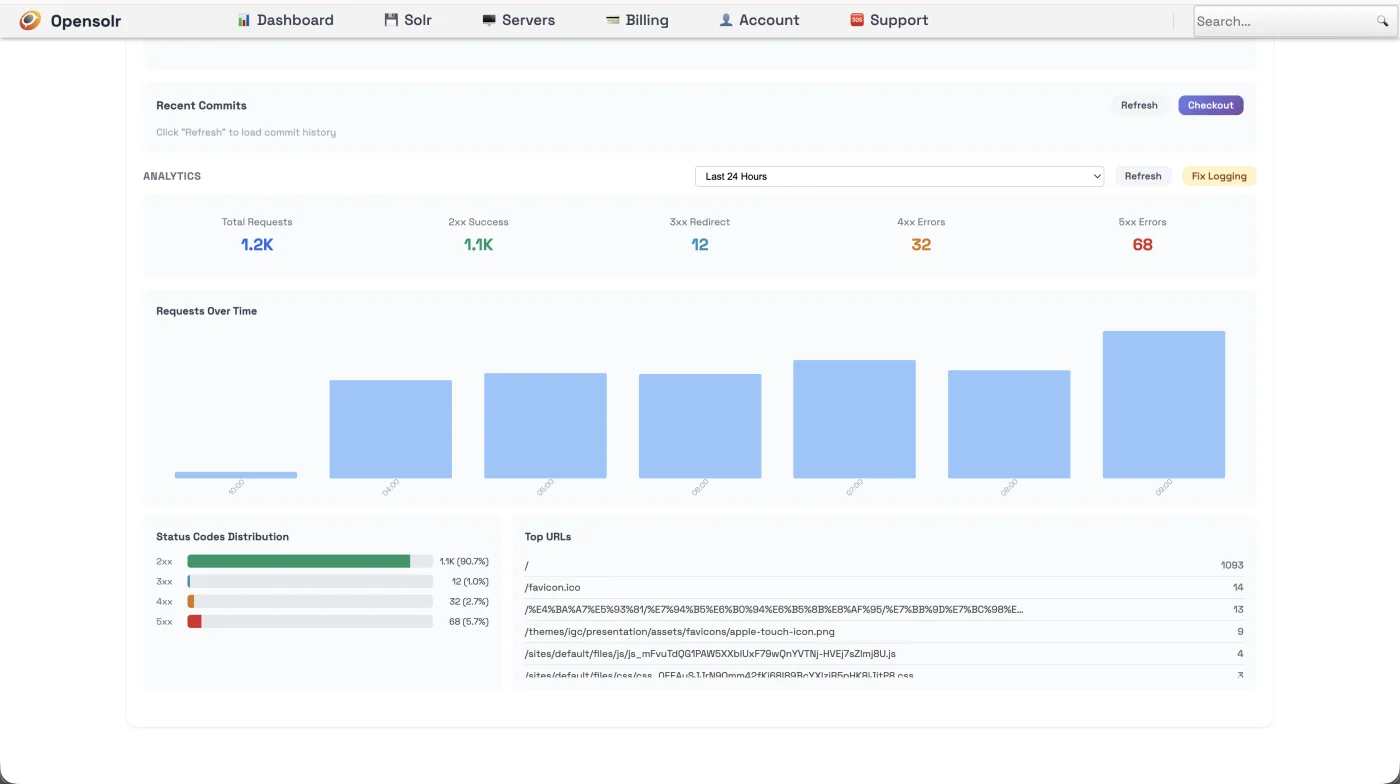
Task: Open the Last 24 Hours time range dropdown
Action: 898,176
